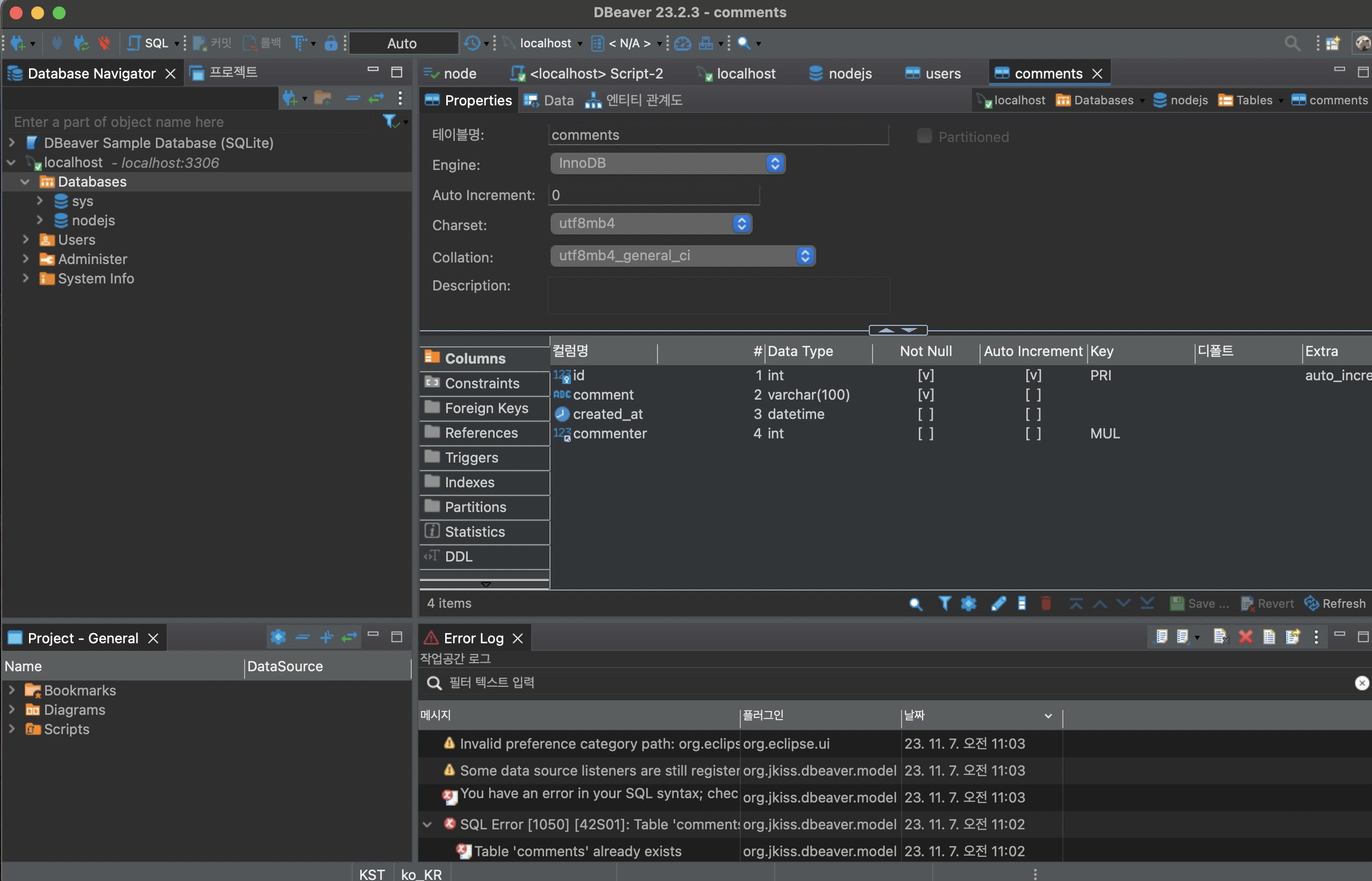
Task: Click the Auto Increment value field
Action: coord(654,195)
